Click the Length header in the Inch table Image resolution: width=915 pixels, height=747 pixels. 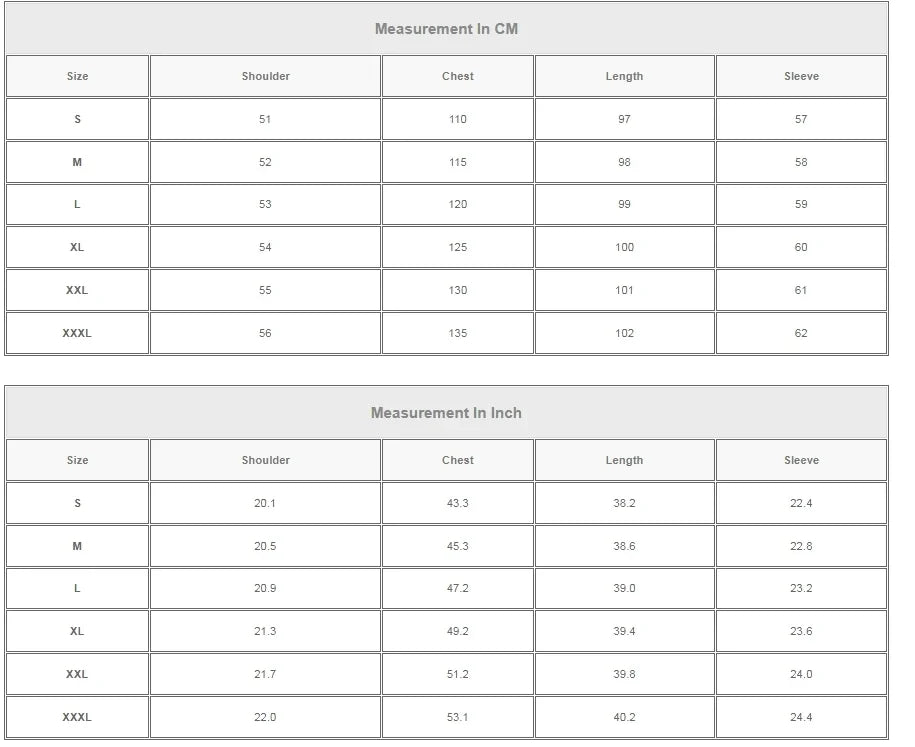pyautogui.click(x=624, y=460)
